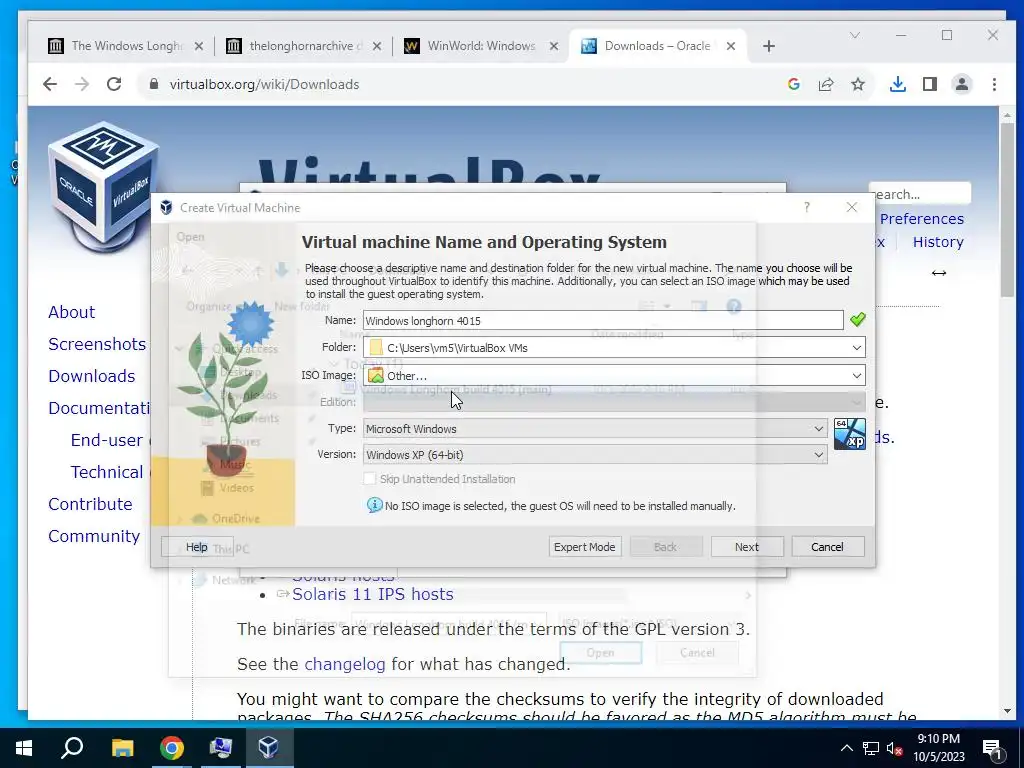The image size is (1024, 768).
Task: Click the VirtualBox logo on webpage
Action: coord(103,186)
